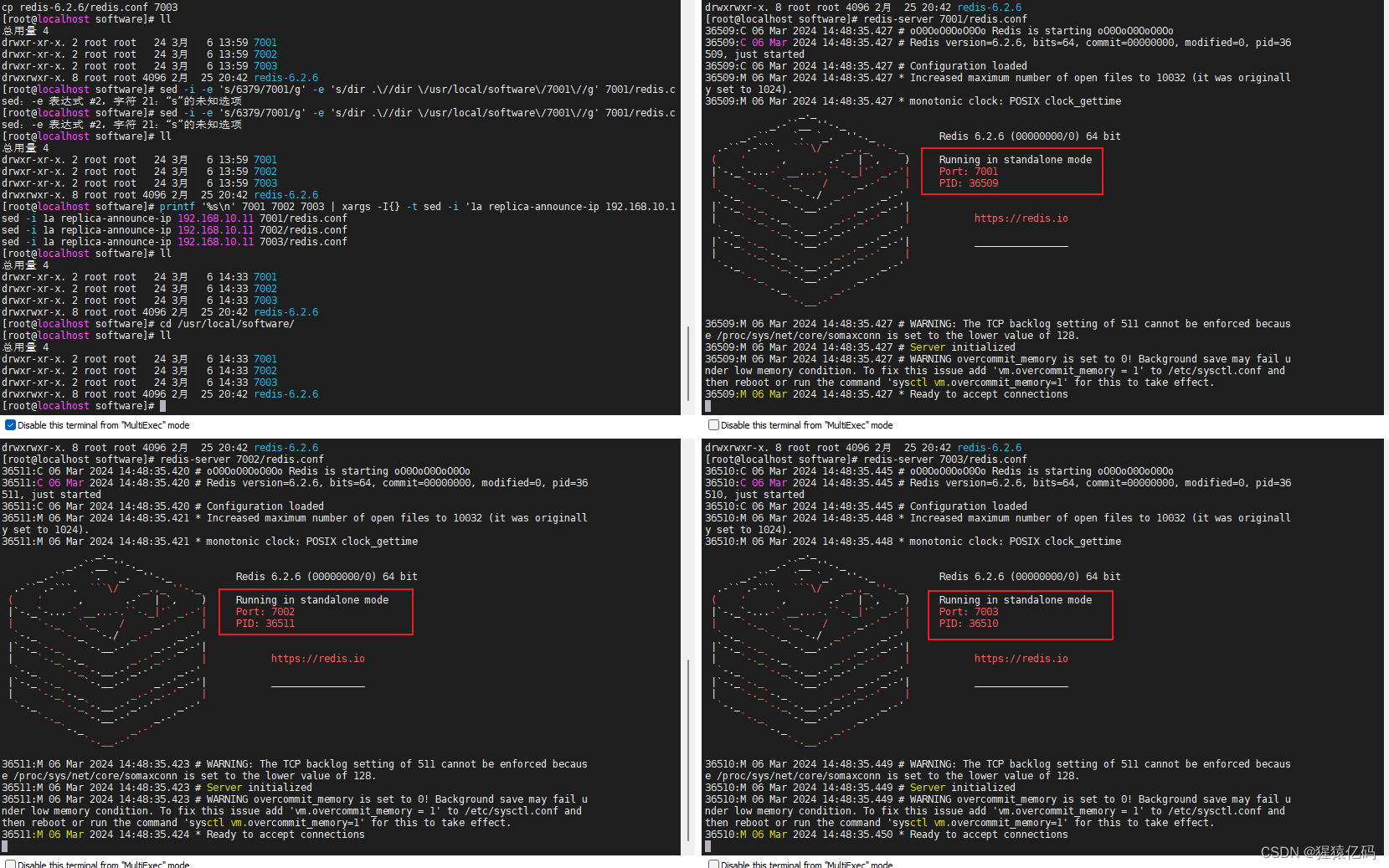Click the 'Port: 7001' text
The height and width of the screenshot is (868, 1389).
(x=968, y=172)
